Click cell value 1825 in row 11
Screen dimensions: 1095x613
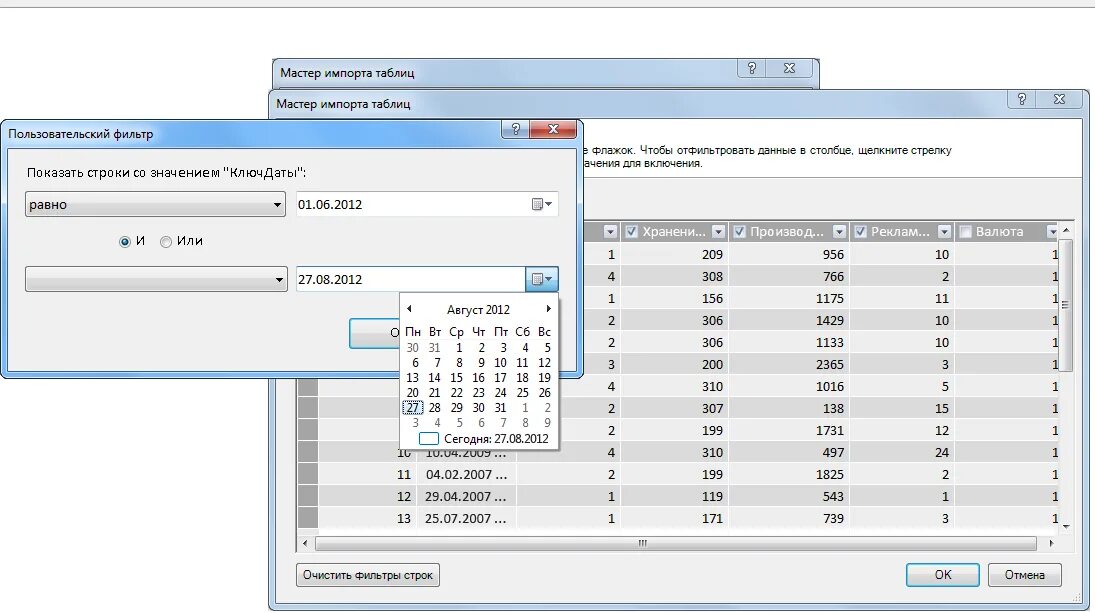click(789, 475)
